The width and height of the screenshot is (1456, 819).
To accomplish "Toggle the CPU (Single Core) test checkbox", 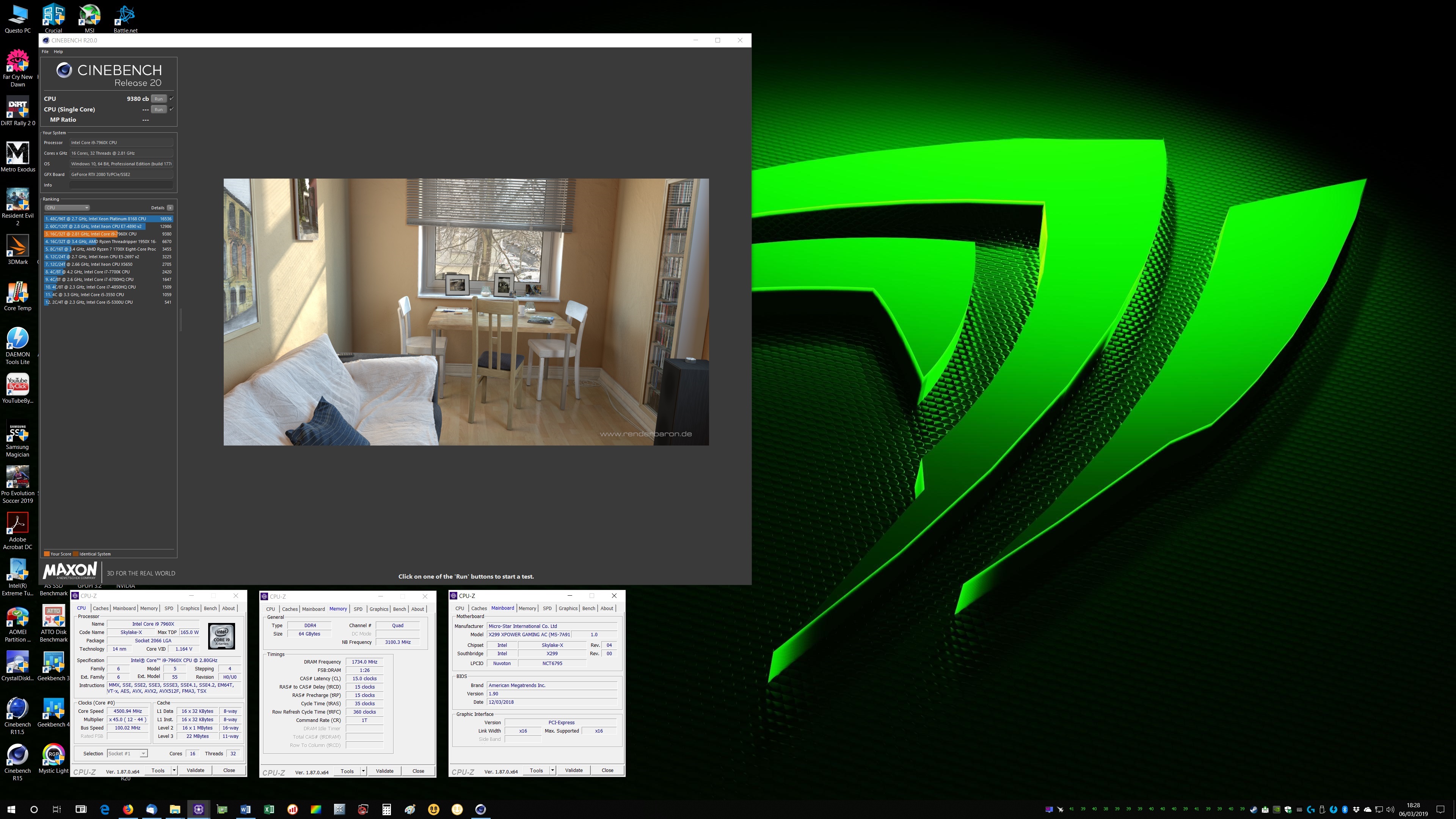I will pos(171,109).
